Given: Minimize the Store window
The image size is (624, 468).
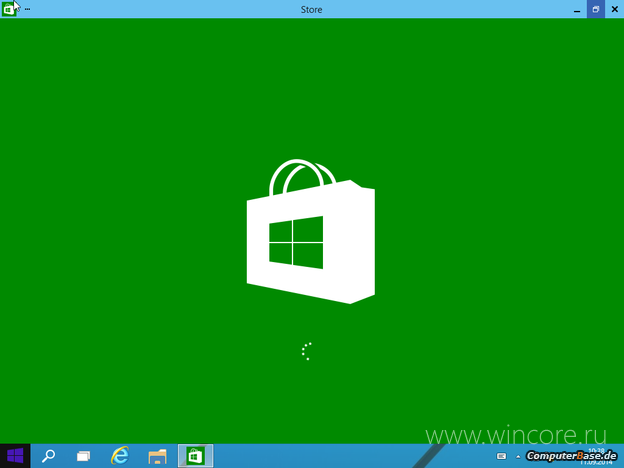Looking at the screenshot, I should (x=577, y=9).
